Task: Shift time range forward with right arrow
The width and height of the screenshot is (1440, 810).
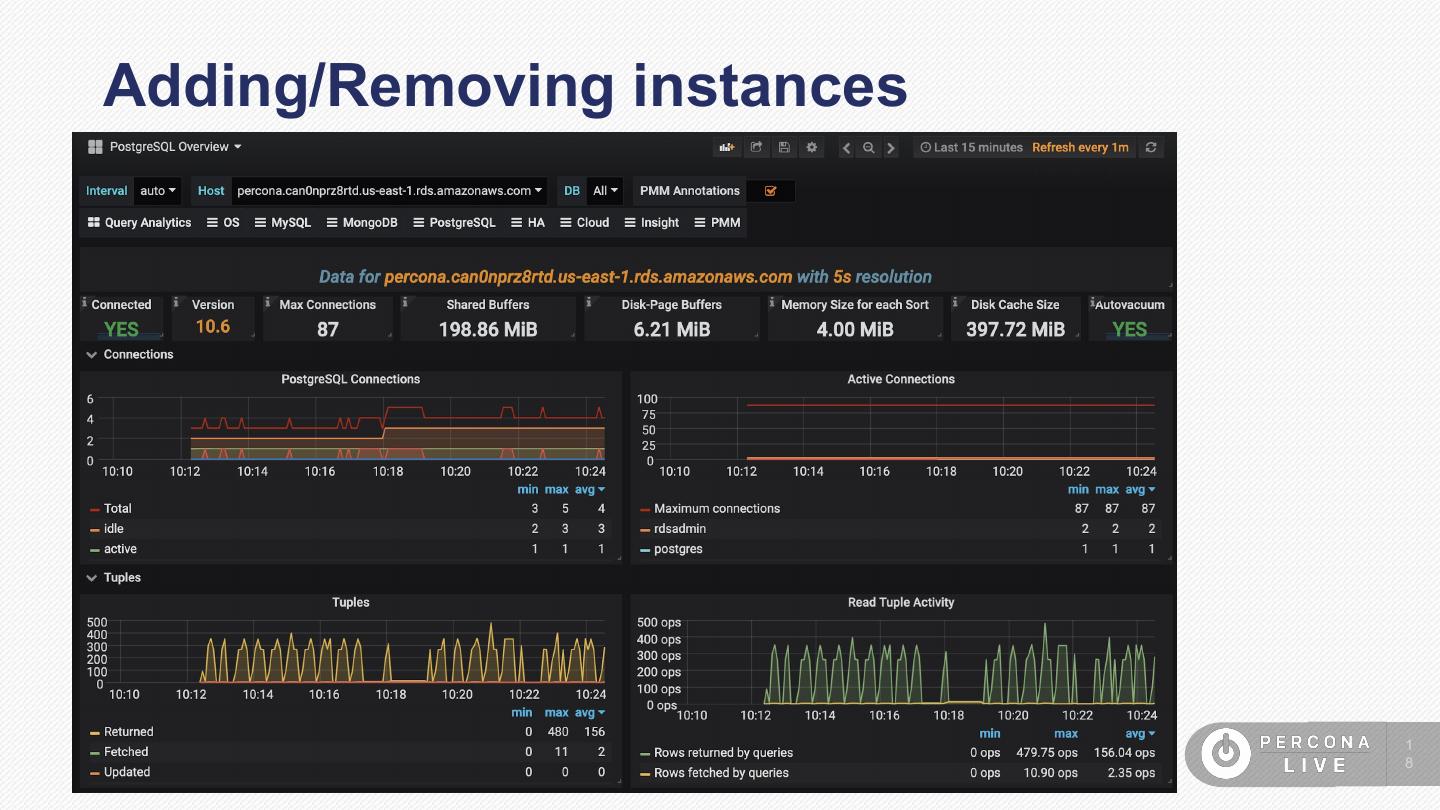Action: [891, 148]
